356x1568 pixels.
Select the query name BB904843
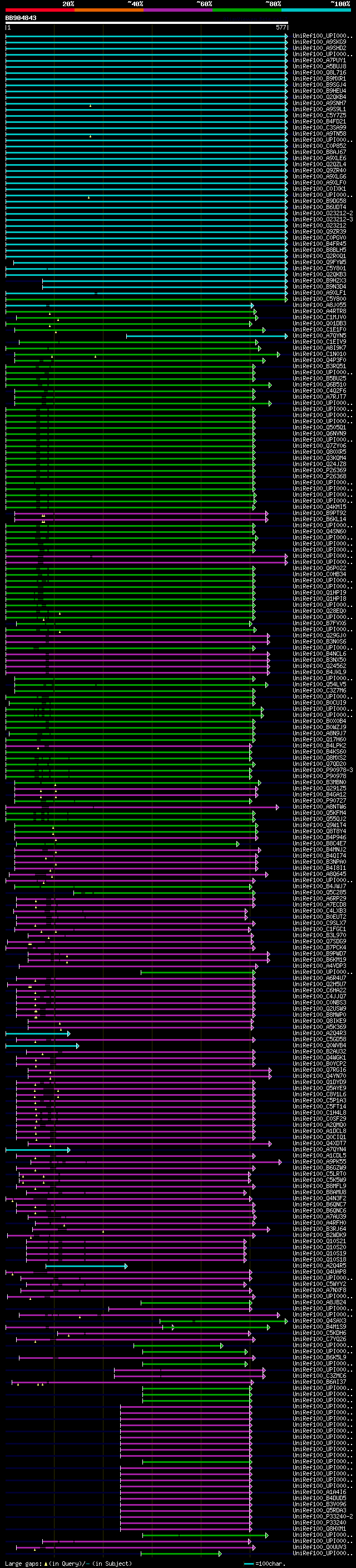(21, 18)
